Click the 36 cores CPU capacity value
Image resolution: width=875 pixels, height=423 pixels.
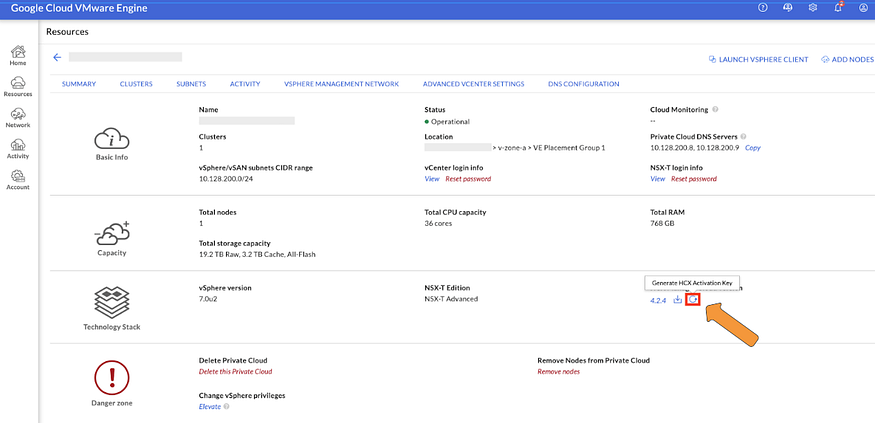[x=438, y=224]
